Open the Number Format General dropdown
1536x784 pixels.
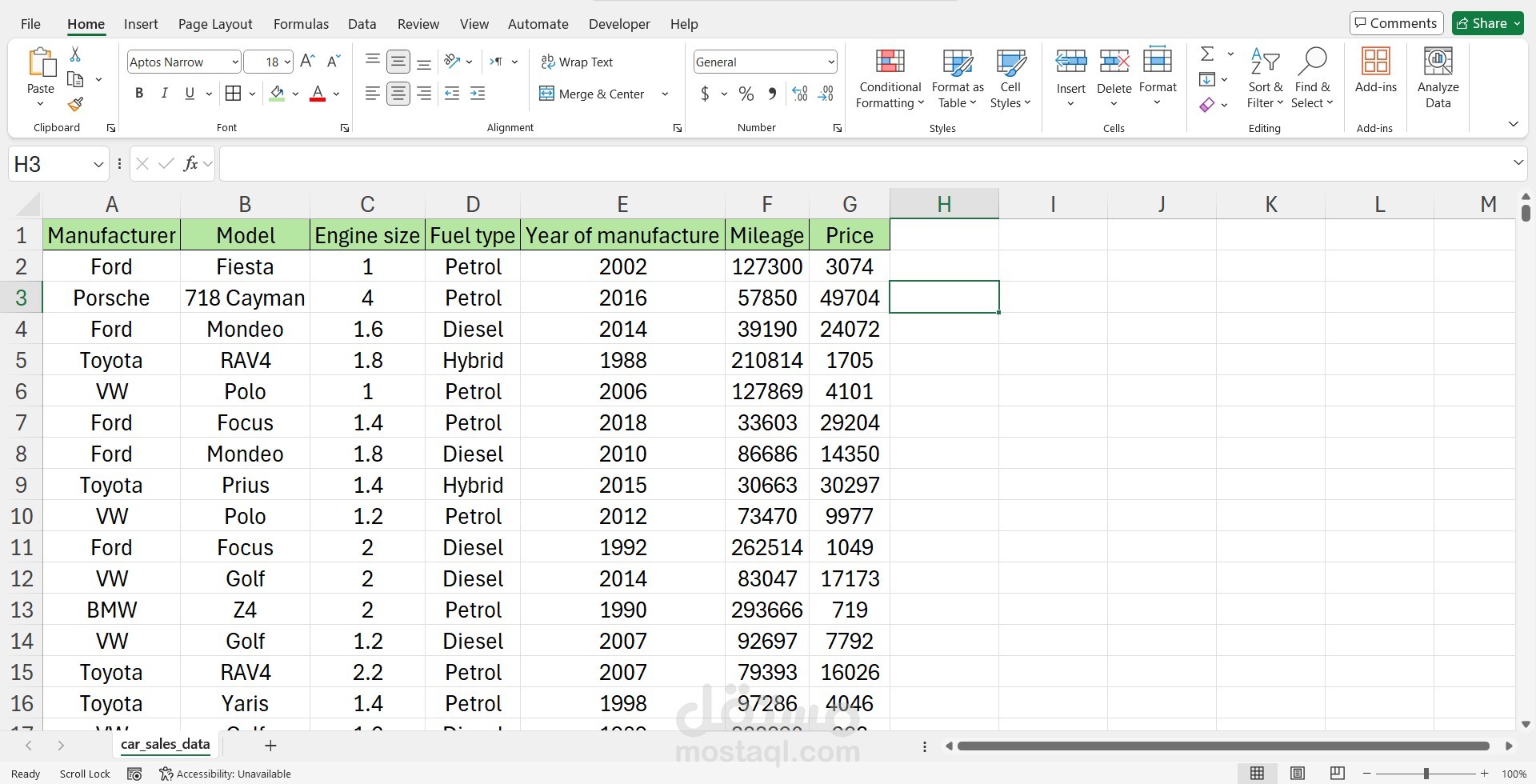[831, 62]
